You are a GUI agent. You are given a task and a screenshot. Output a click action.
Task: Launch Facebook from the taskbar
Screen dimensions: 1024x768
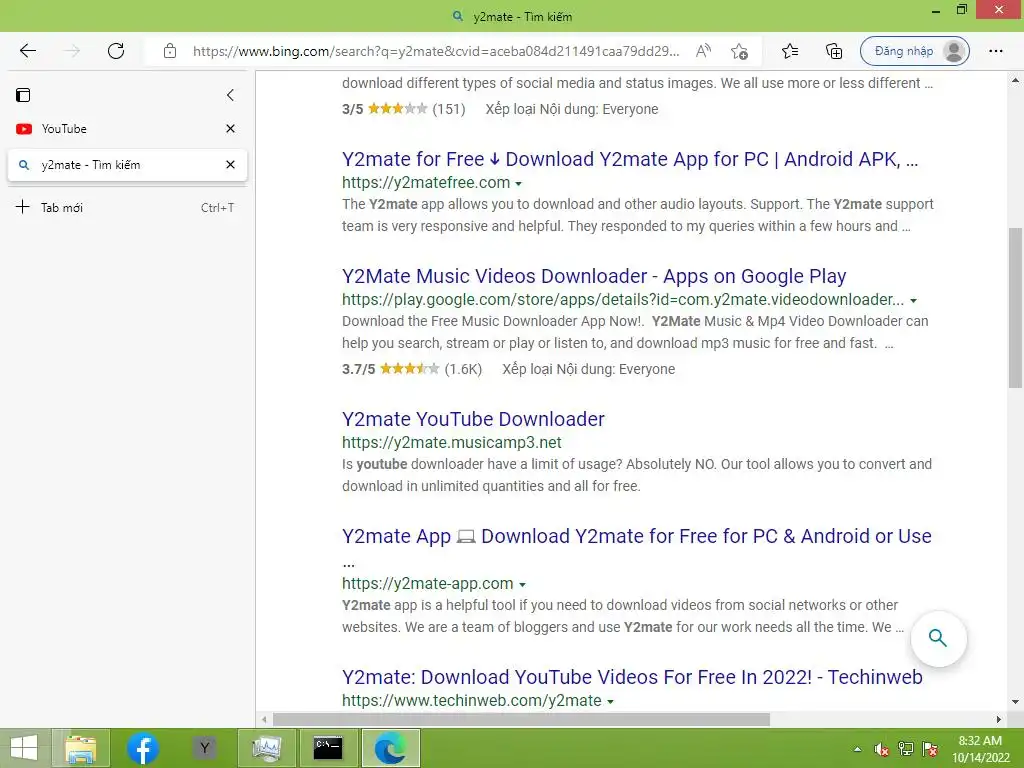(x=142, y=748)
